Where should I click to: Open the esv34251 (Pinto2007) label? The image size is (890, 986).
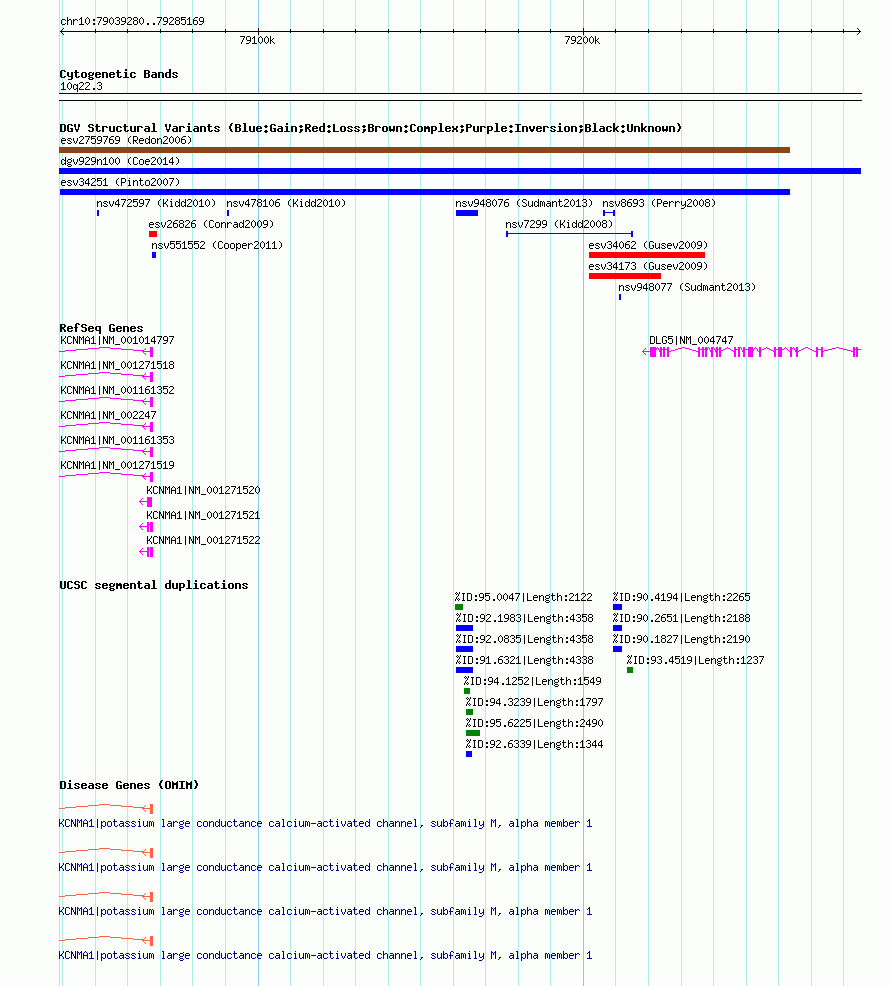(120, 182)
